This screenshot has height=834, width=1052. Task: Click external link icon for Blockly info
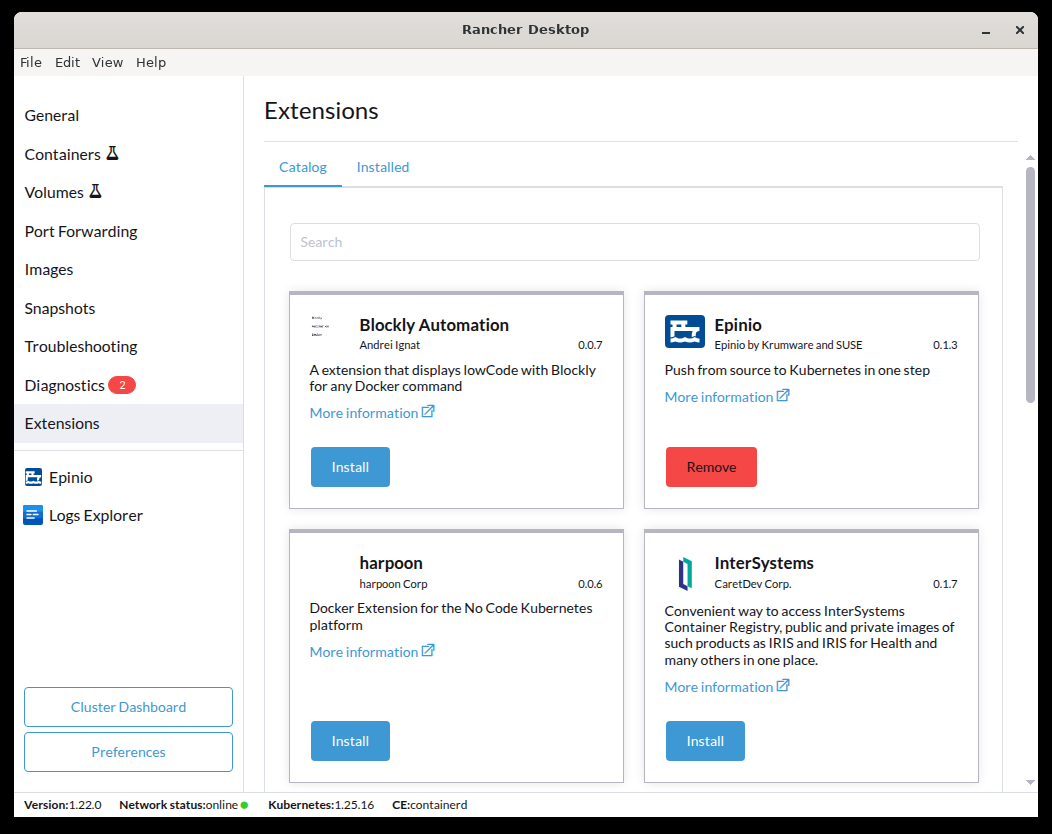[428, 412]
